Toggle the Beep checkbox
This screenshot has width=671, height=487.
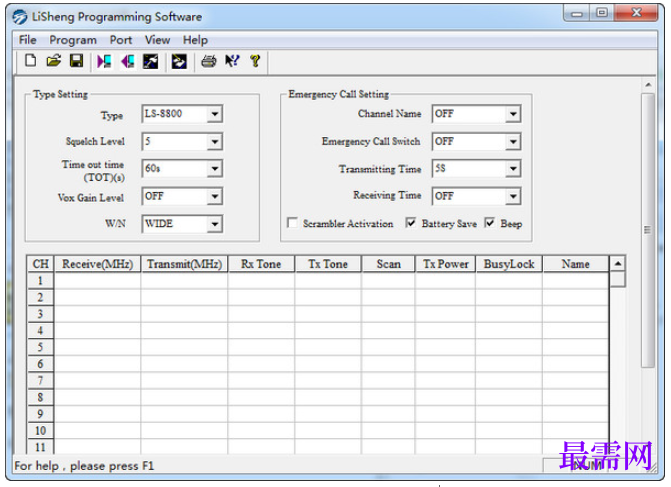[490, 223]
